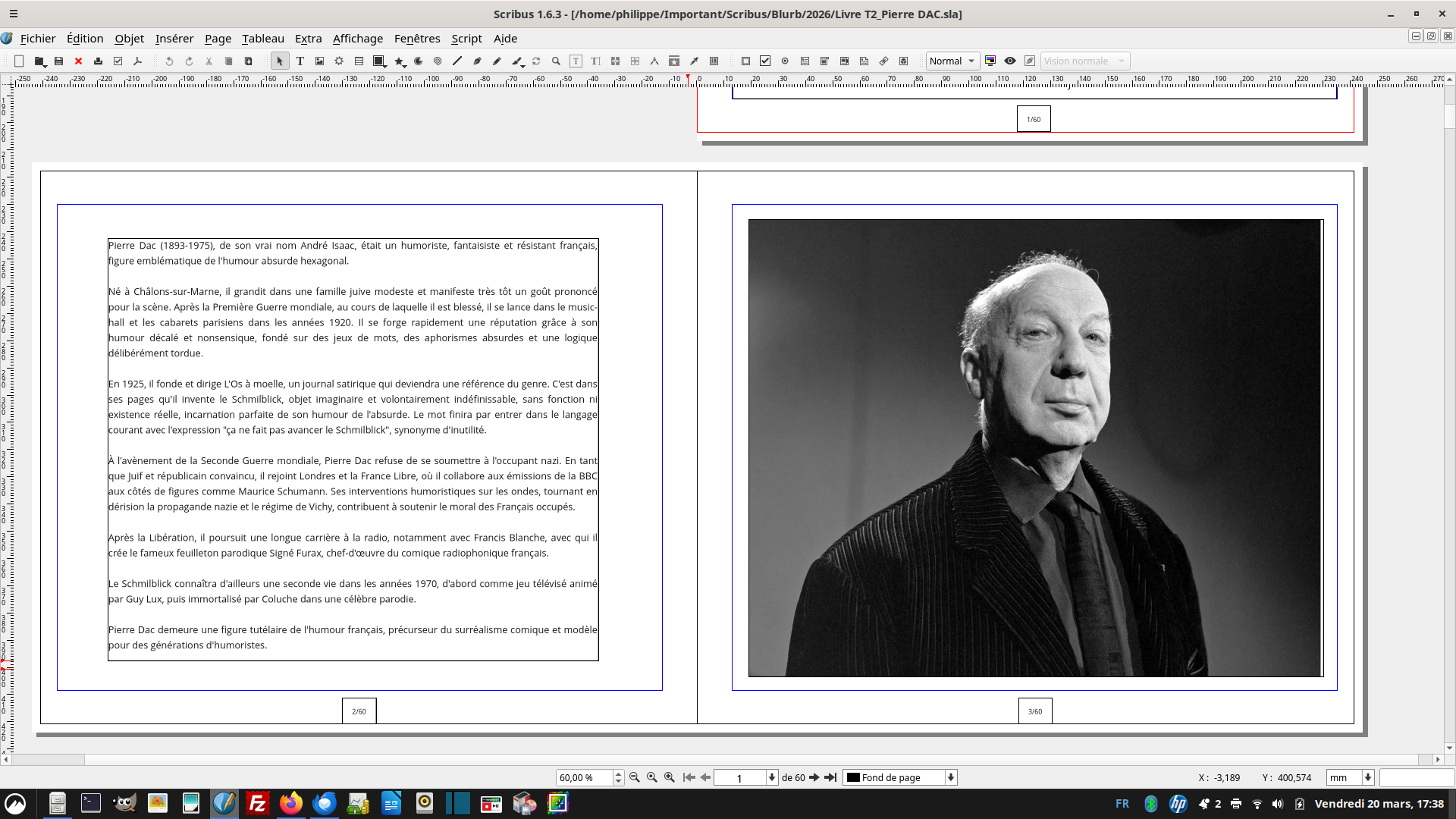This screenshot has height=819, width=1456.
Task: Undo the last action
Action: 168,61
